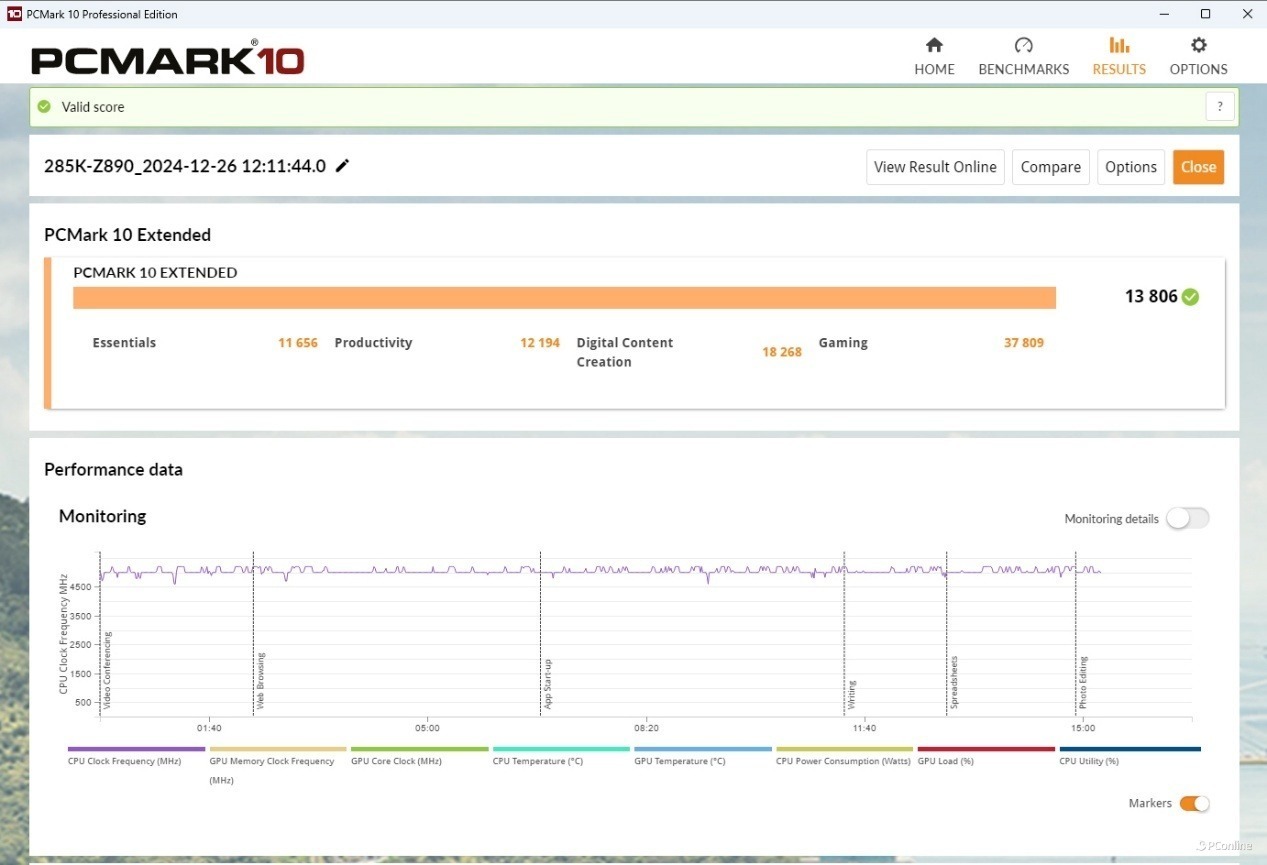Click the Compare button
This screenshot has height=865, width=1267.
point(1050,167)
